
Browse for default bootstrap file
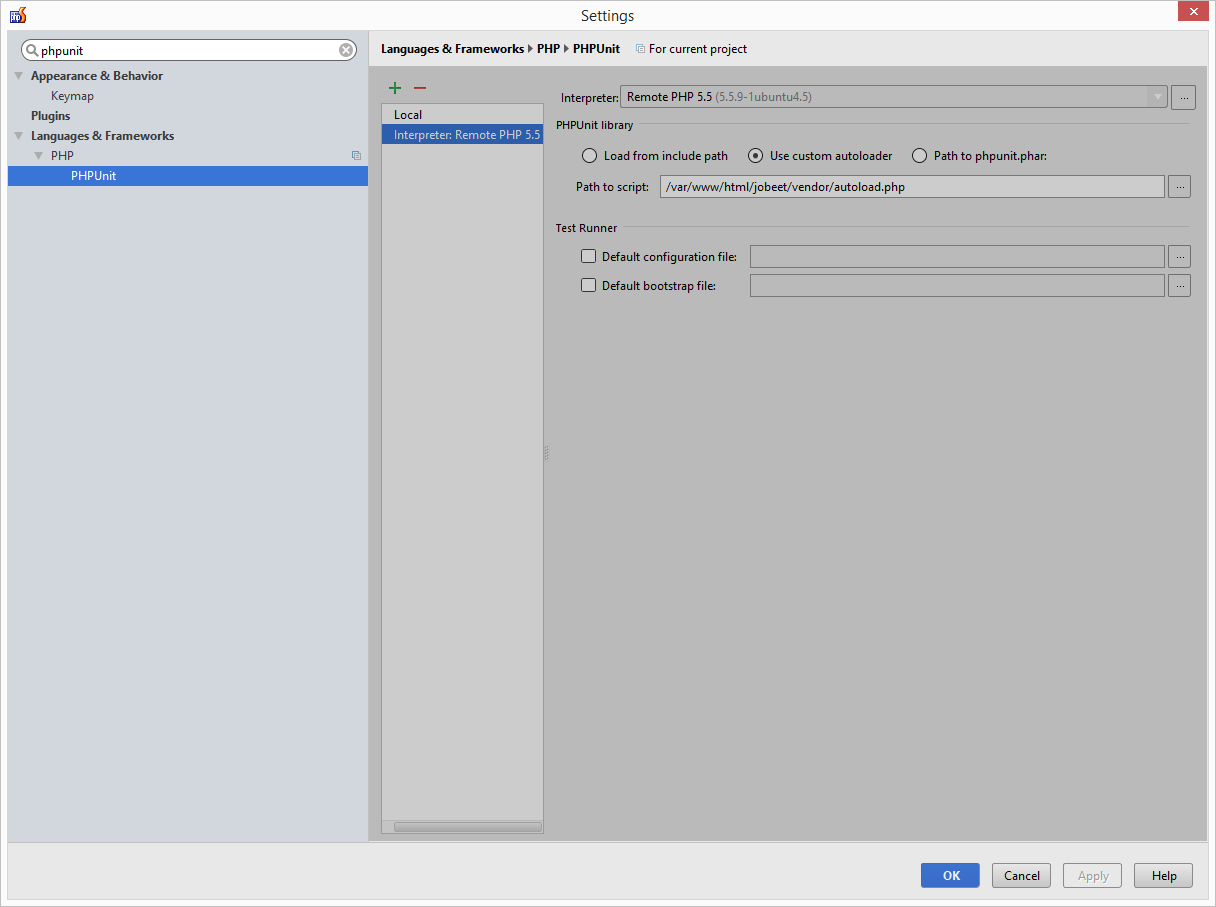coord(1180,286)
